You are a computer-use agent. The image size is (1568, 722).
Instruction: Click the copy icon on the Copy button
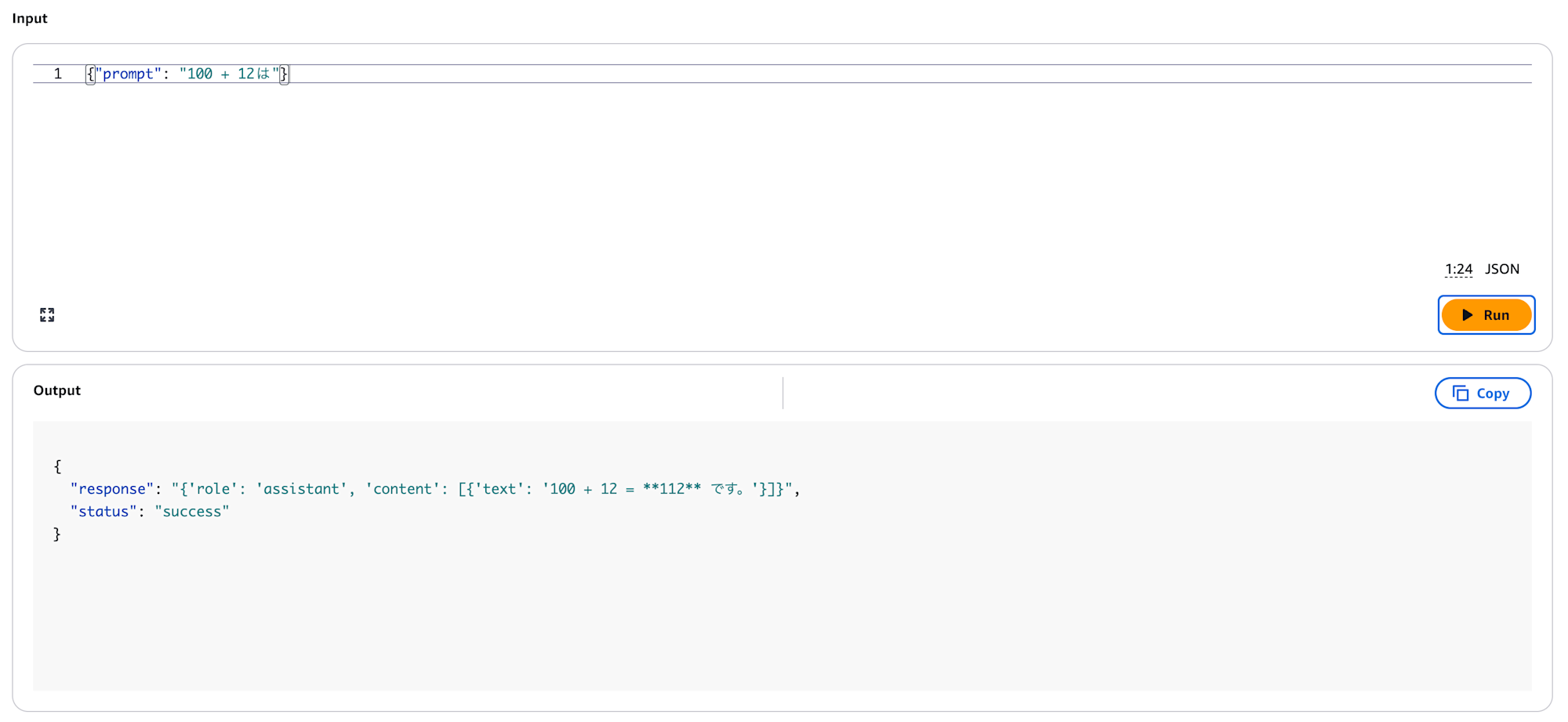(1461, 393)
